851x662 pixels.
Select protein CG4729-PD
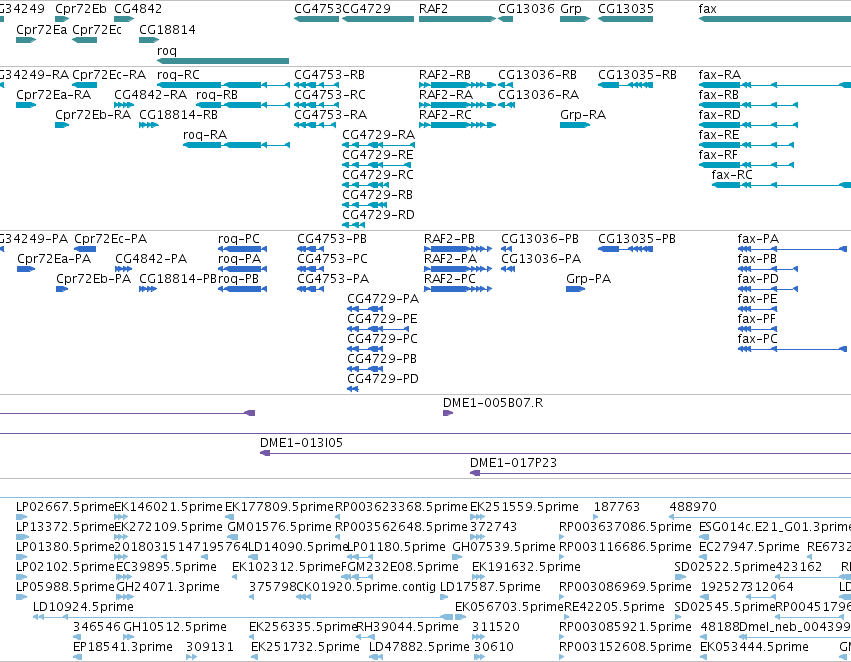point(353,389)
